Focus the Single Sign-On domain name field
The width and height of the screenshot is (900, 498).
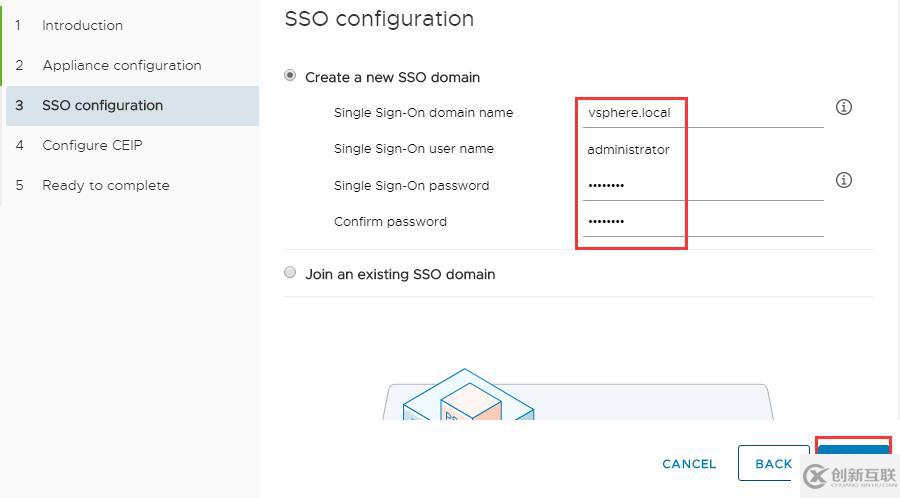pos(703,112)
